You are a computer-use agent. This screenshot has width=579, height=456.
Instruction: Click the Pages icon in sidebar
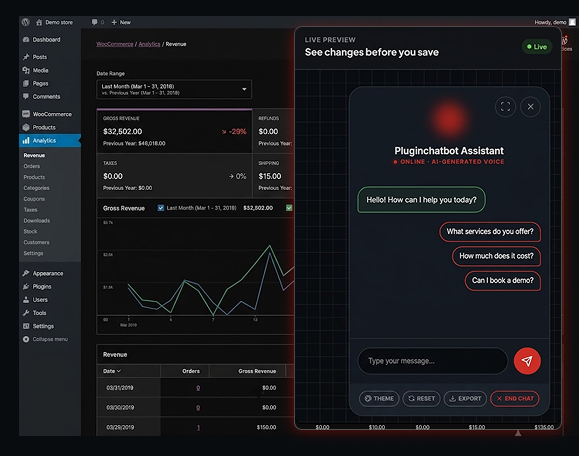tap(26, 83)
